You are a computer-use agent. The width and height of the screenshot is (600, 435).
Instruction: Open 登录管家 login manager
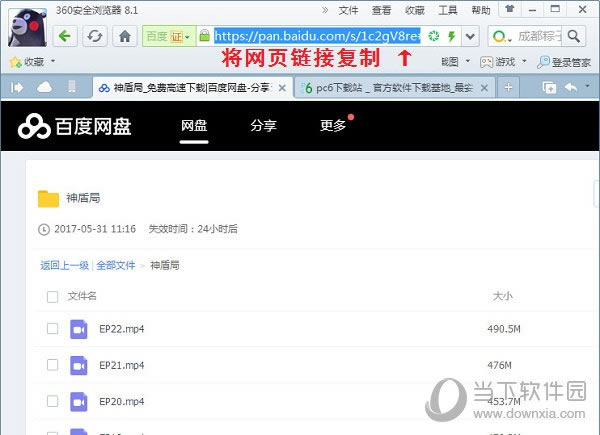tap(564, 62)
